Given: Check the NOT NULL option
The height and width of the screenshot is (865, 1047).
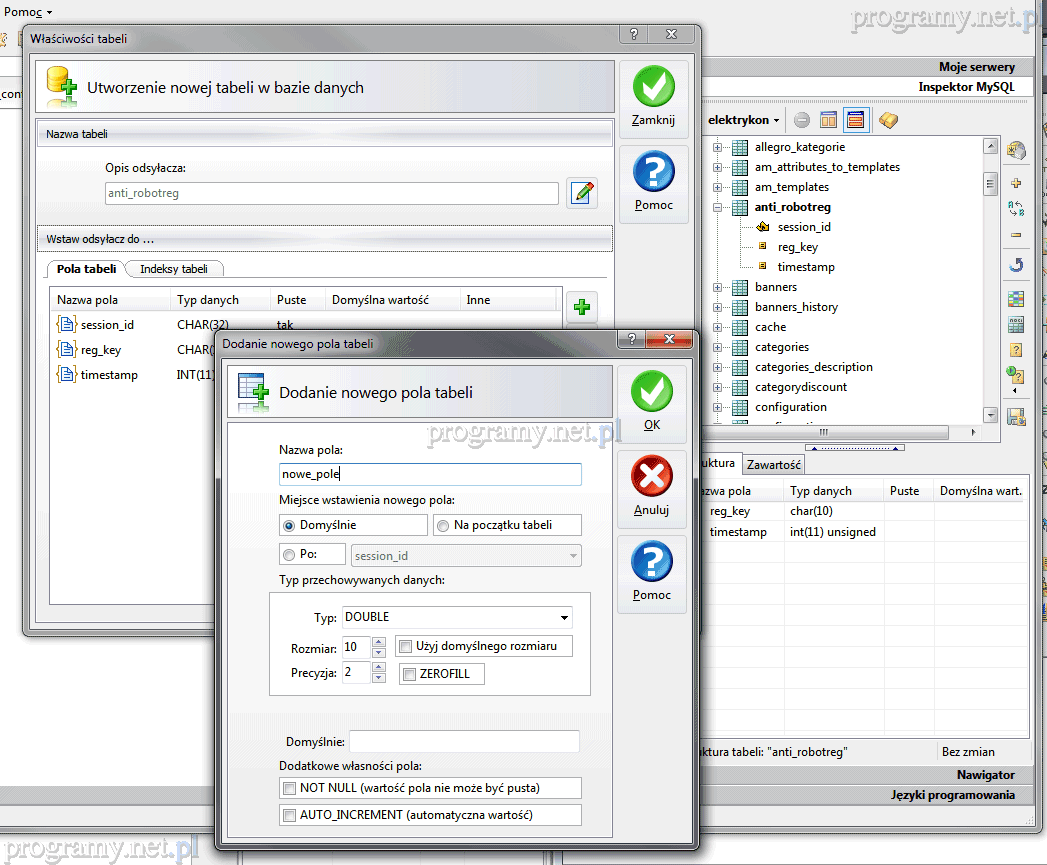Looking at the screenshot, I should 290,788.
